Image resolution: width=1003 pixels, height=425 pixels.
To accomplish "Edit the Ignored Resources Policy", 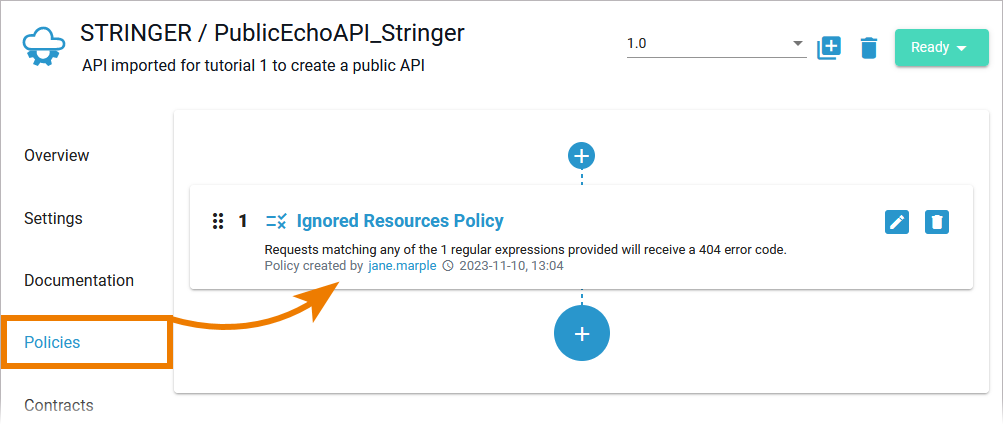I will coord(897,222).
